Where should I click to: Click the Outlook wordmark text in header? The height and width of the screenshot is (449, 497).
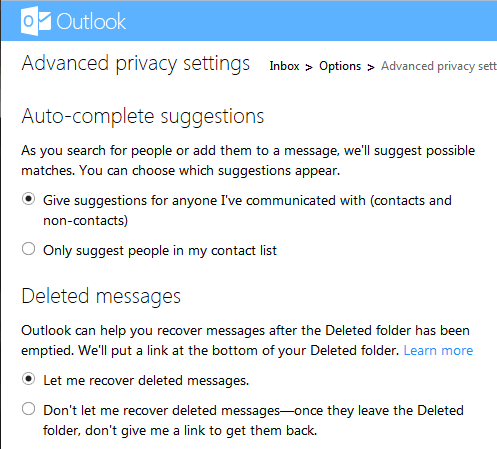[91, 22]
